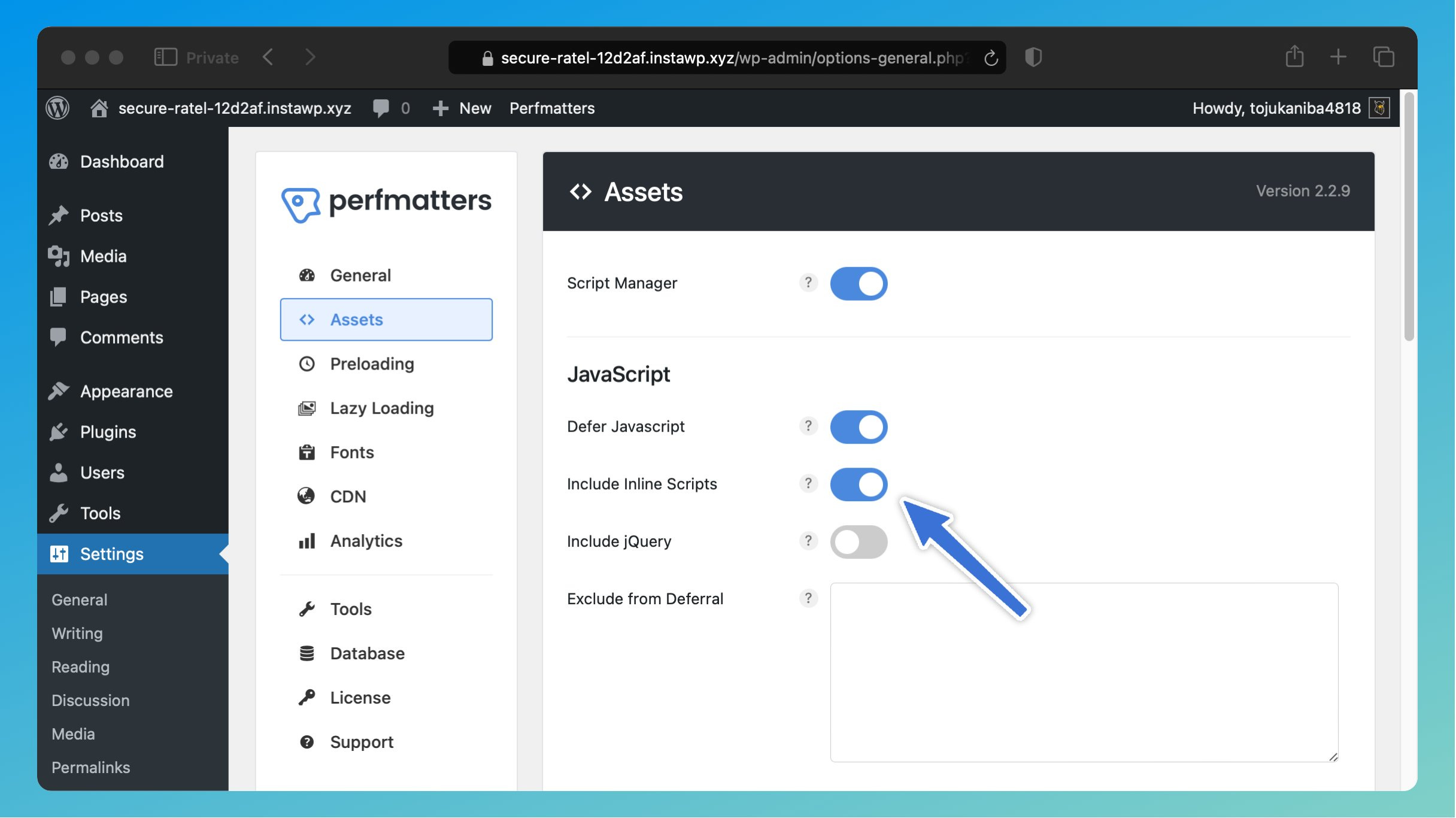Open a new tab with the plus icon
The width and height of the screenshot is (1456, 818).
[1338, 57]
